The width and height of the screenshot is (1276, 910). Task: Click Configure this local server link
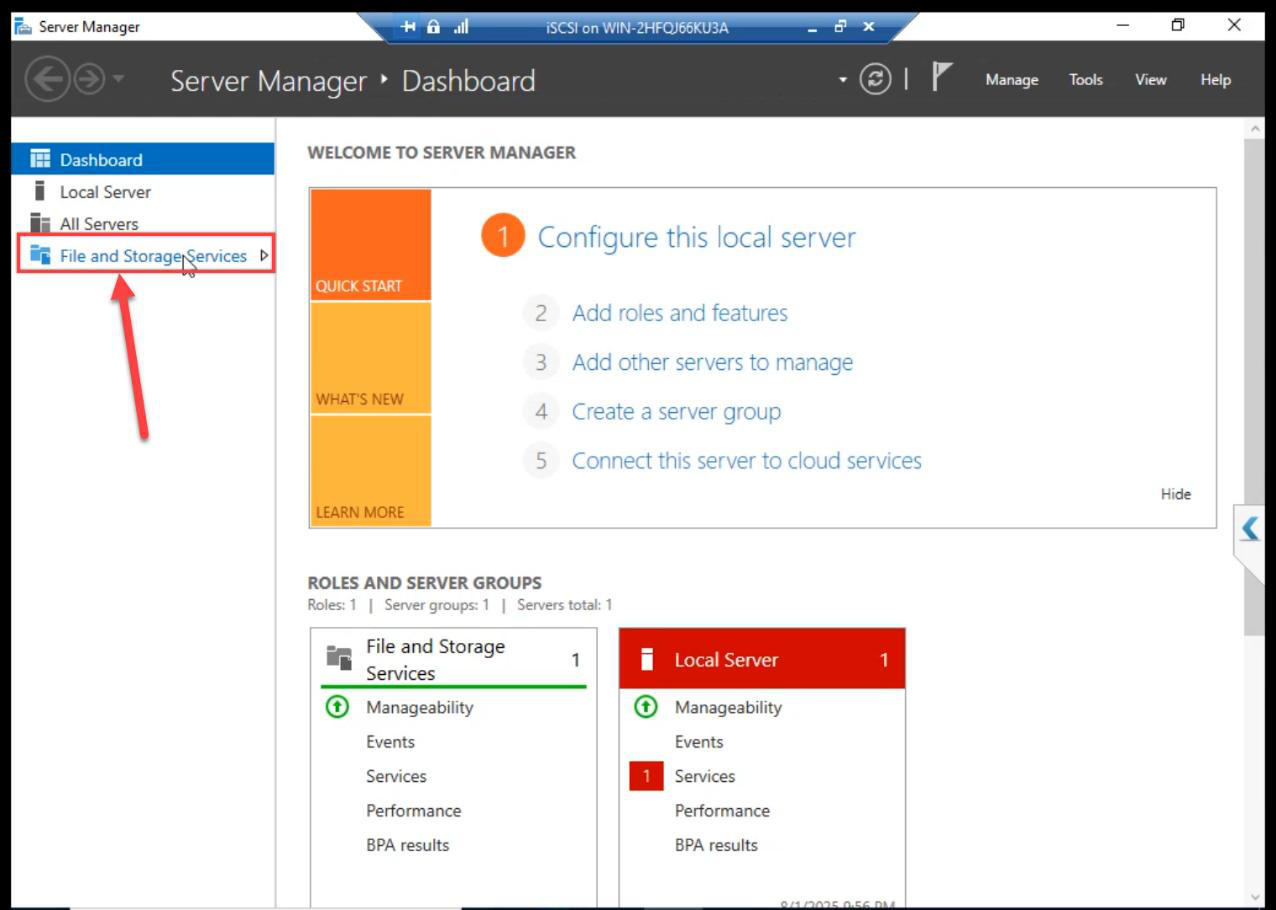coord(697,237)
